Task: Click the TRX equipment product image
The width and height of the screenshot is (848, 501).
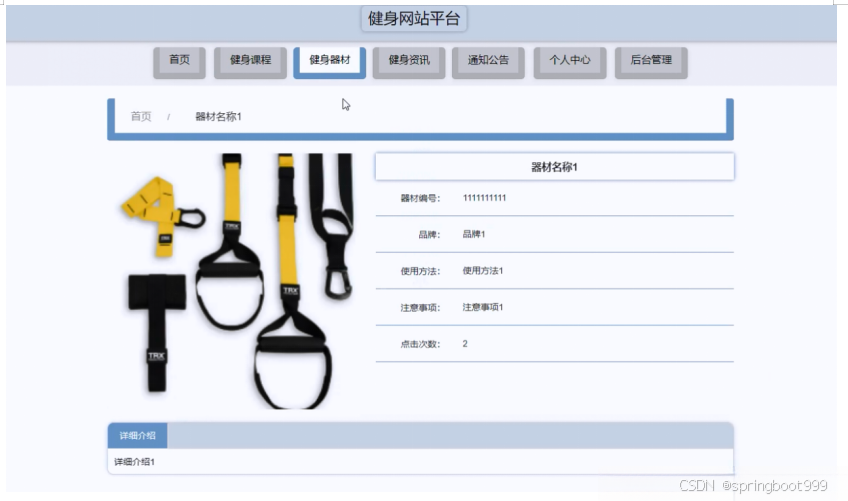Action: (236, 281)
